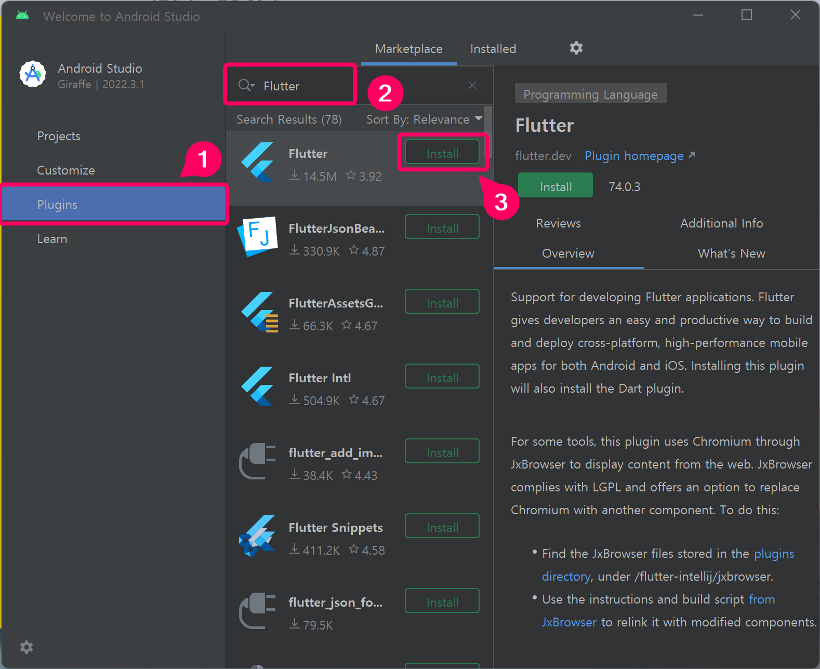
Task: Click the FlutterAssetsGenerator plugin icon
Action: pyautogui.click(x=259, y=312)
